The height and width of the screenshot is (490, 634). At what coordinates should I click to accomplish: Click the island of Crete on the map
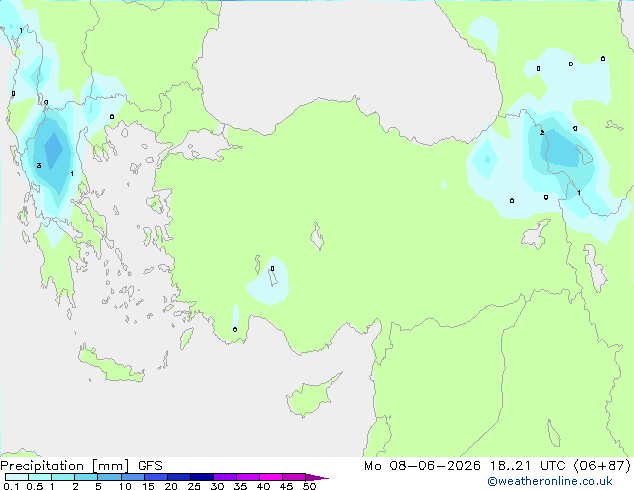(x=110, y=366)
